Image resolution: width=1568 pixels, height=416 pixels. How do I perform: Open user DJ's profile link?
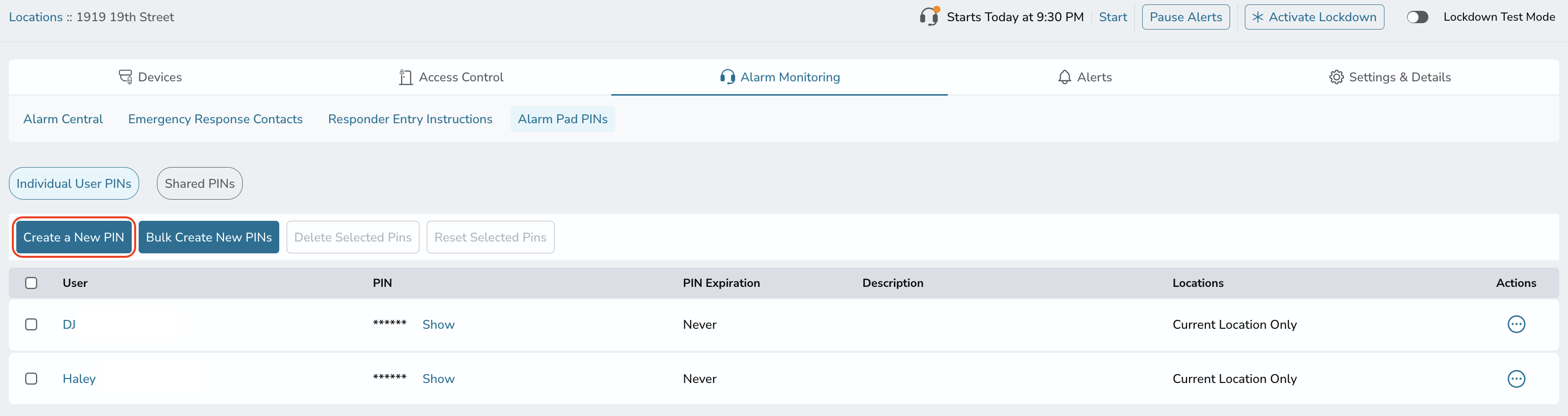coord(69,325)
